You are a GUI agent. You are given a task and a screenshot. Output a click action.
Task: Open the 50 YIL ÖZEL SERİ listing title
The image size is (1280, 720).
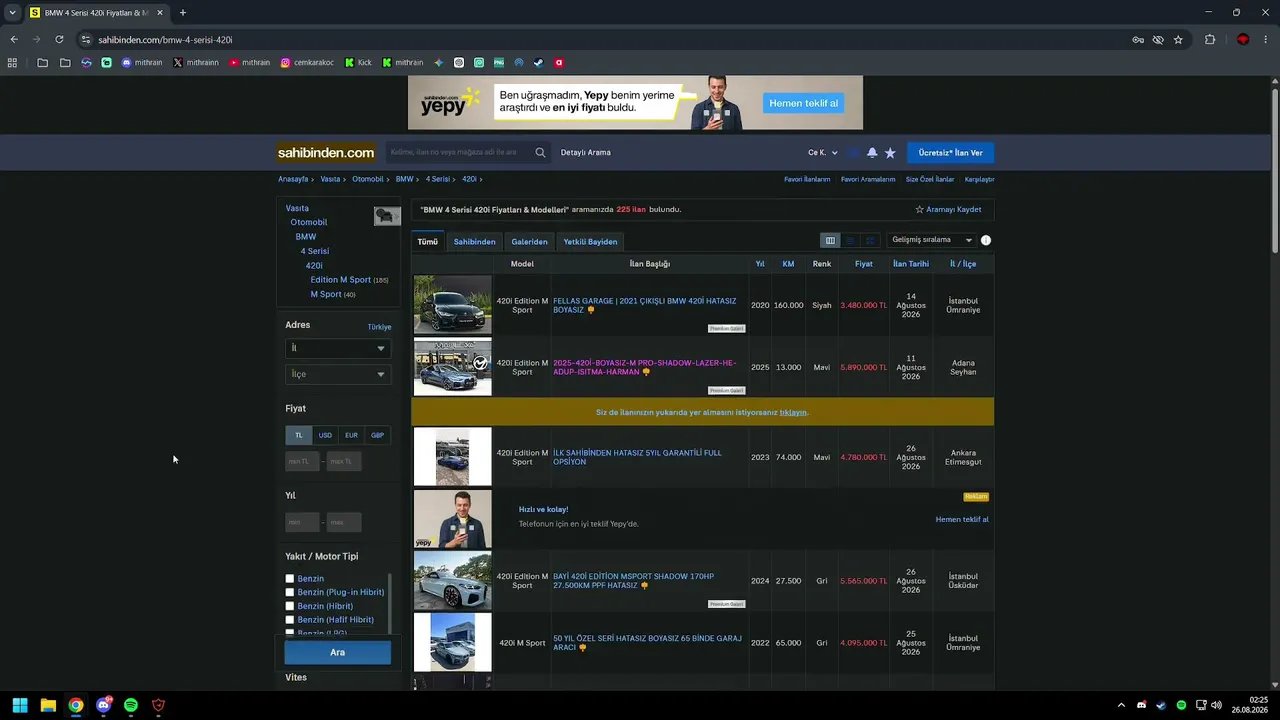click(647, 643)
